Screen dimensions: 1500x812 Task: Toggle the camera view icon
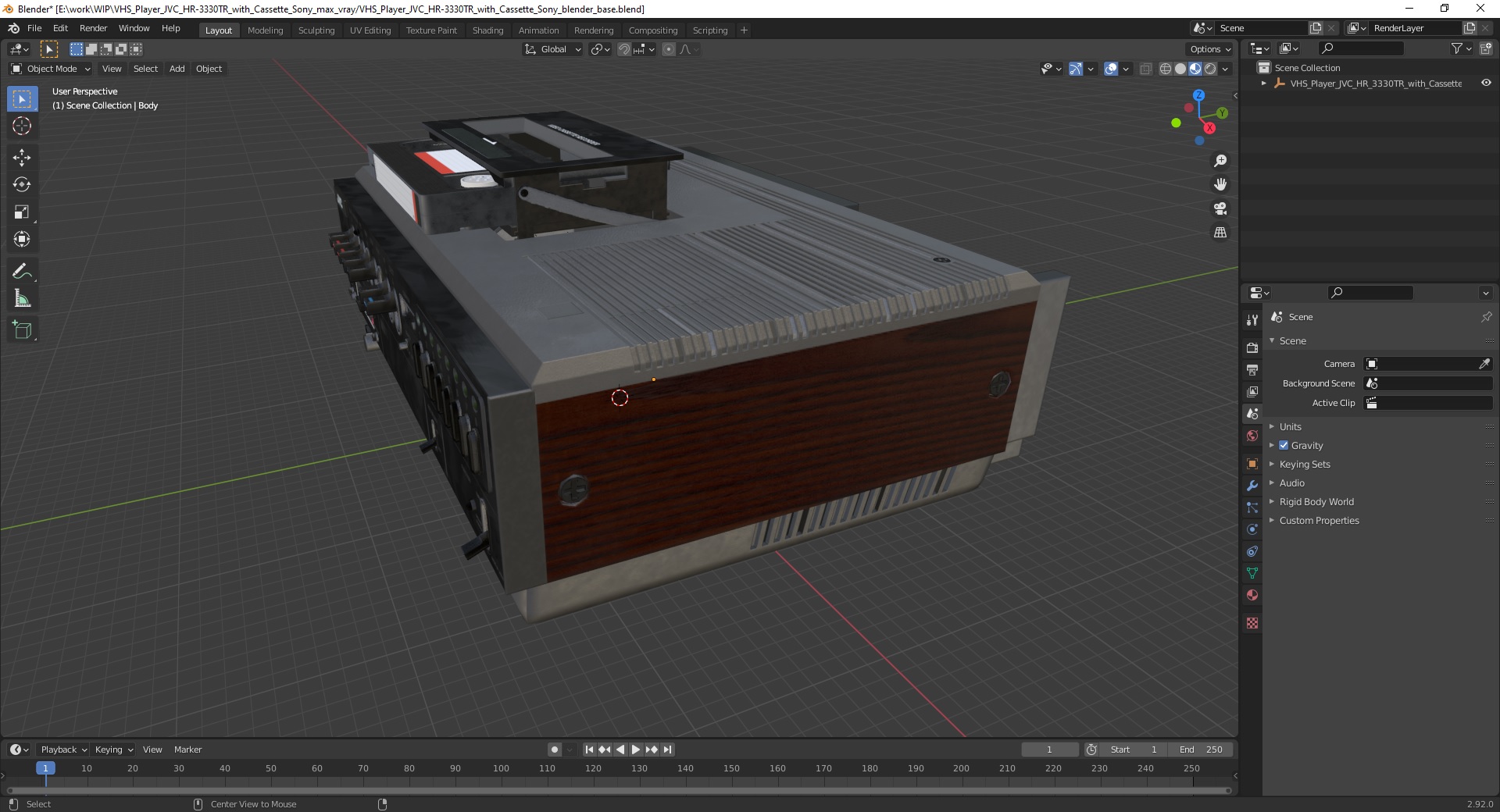click(x=1220, y=208)
